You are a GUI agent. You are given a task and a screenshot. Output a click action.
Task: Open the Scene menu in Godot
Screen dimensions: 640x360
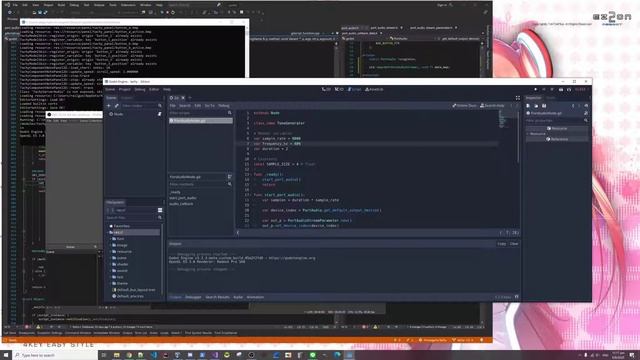click(x=110, y=89)
